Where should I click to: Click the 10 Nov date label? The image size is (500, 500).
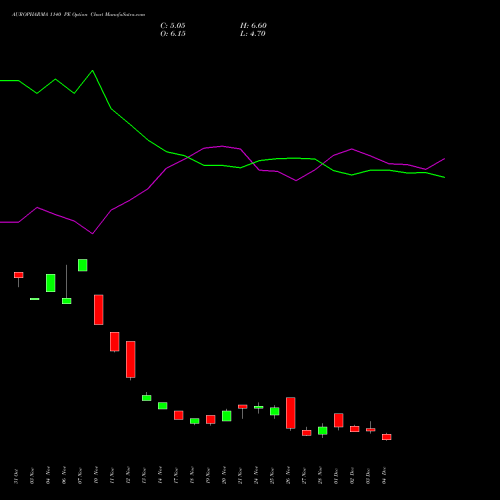[x=96, y=476]
